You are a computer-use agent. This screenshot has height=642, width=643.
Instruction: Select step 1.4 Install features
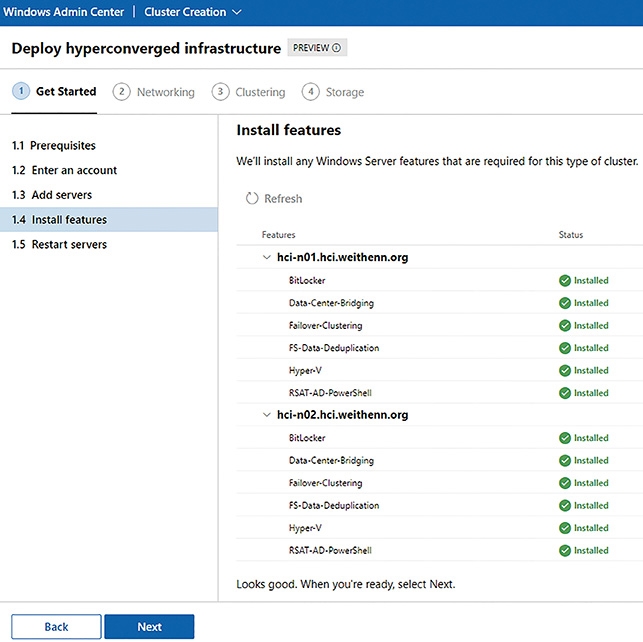tap(109, 220)
